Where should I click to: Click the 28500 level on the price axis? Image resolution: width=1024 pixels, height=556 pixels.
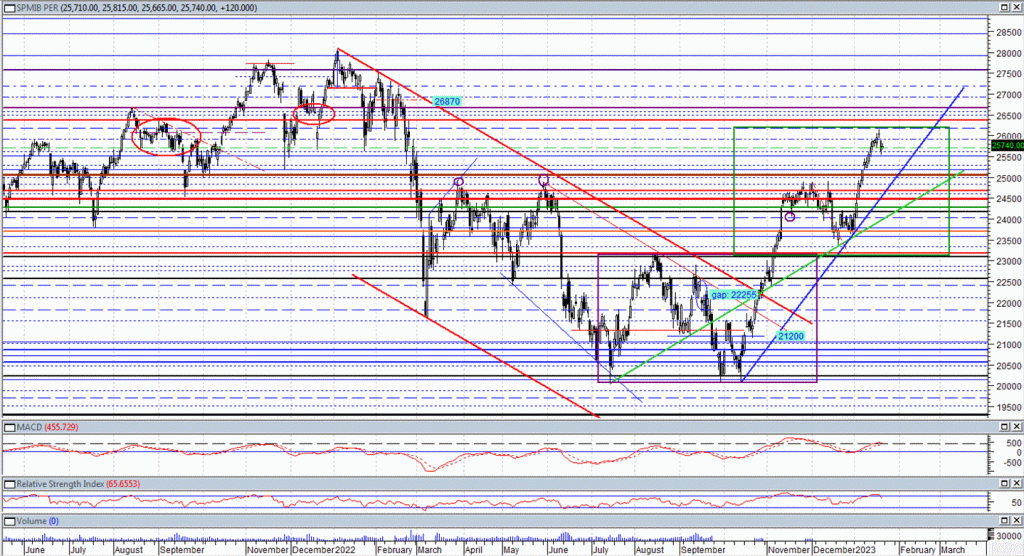(1009, 33)
